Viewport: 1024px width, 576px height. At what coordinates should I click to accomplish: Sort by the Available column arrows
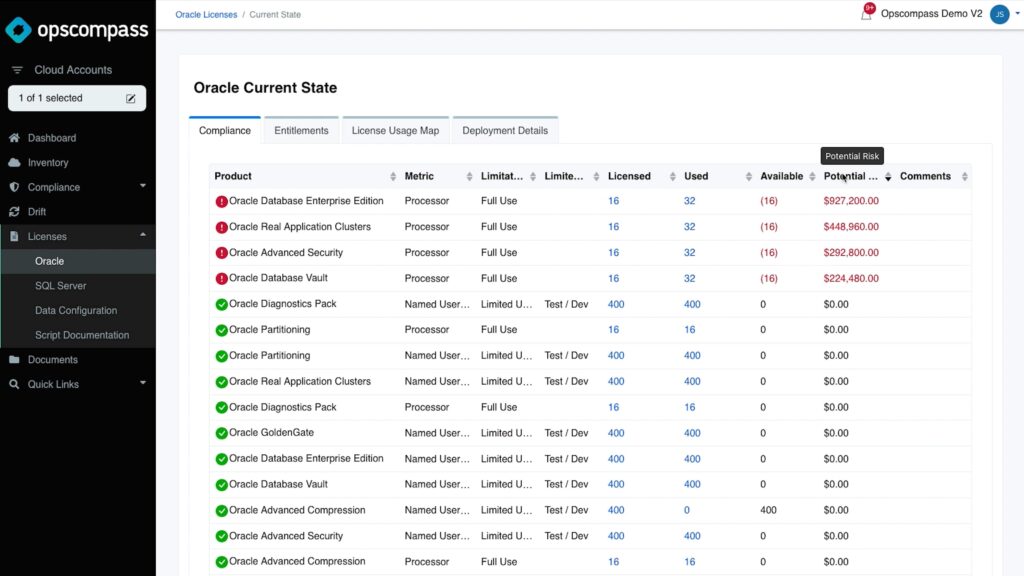[812, 176]
